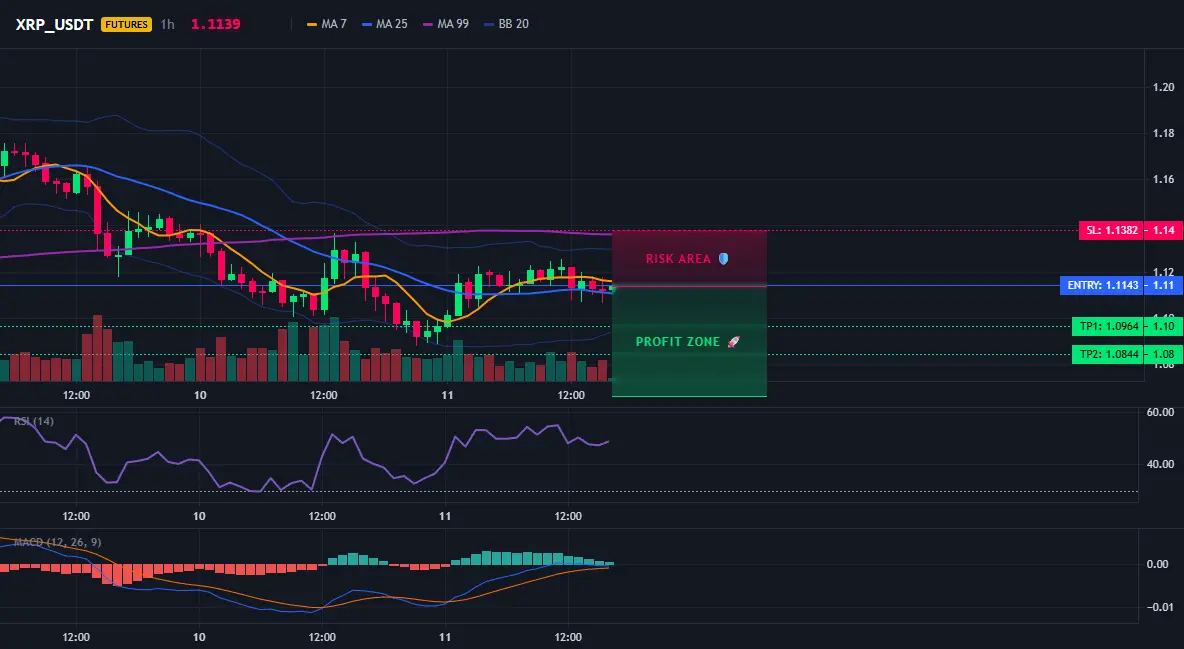Click the RSI (14) indicator label

34,421
